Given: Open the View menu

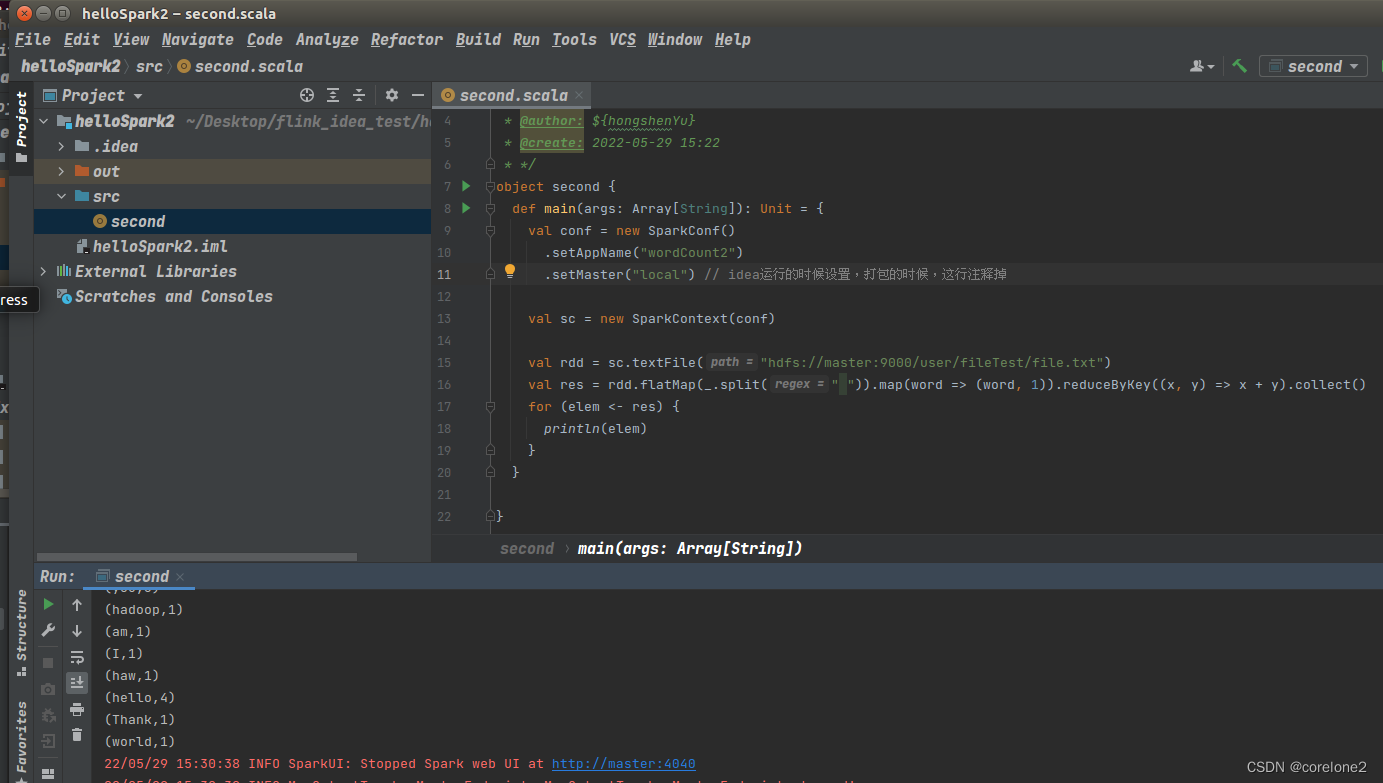Looking at the screenshot, I should tap(131, 39).
